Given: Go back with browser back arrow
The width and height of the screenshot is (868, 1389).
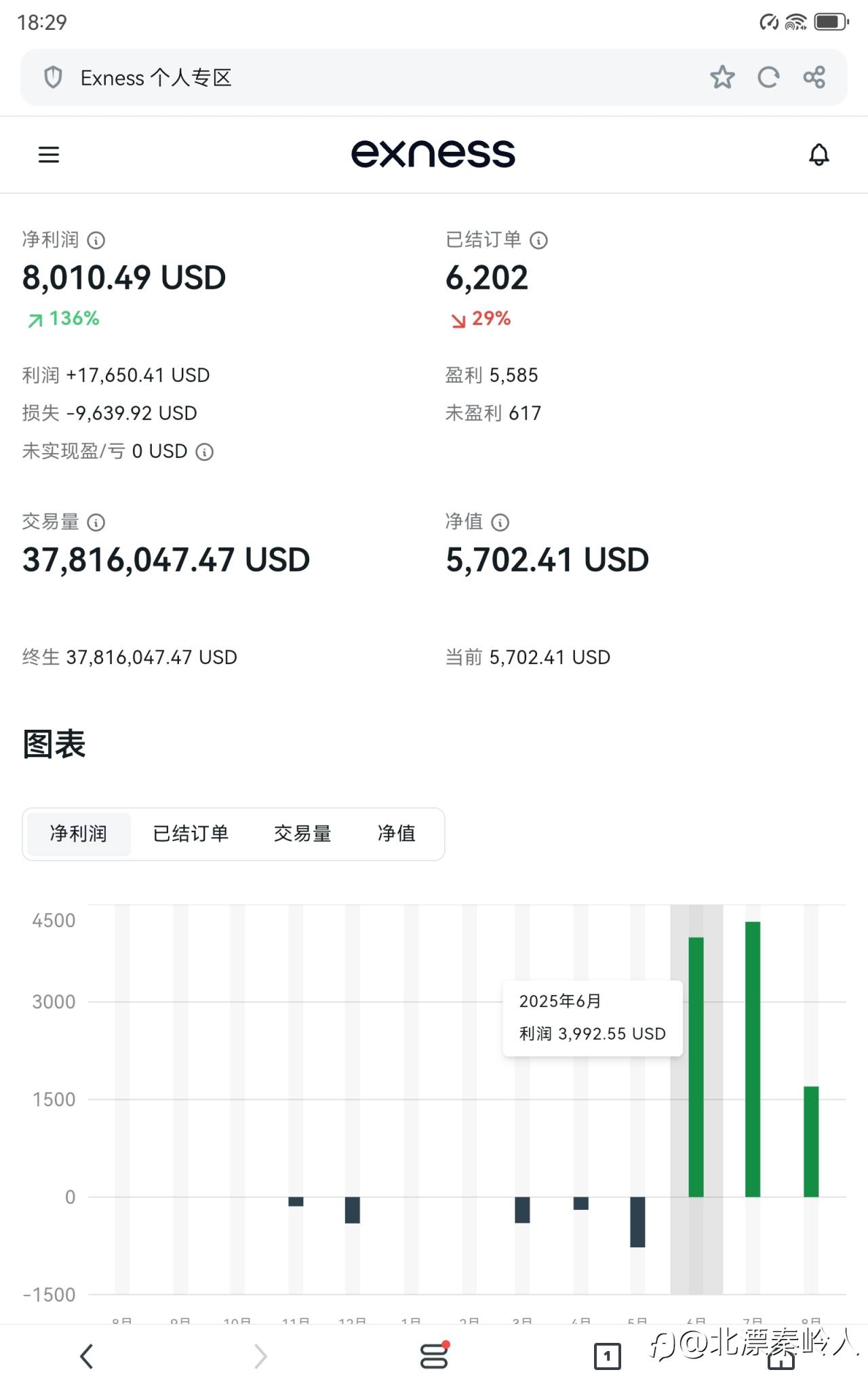Looking at the screenshot, I should pyautogui.click(x=86, y=1356).
